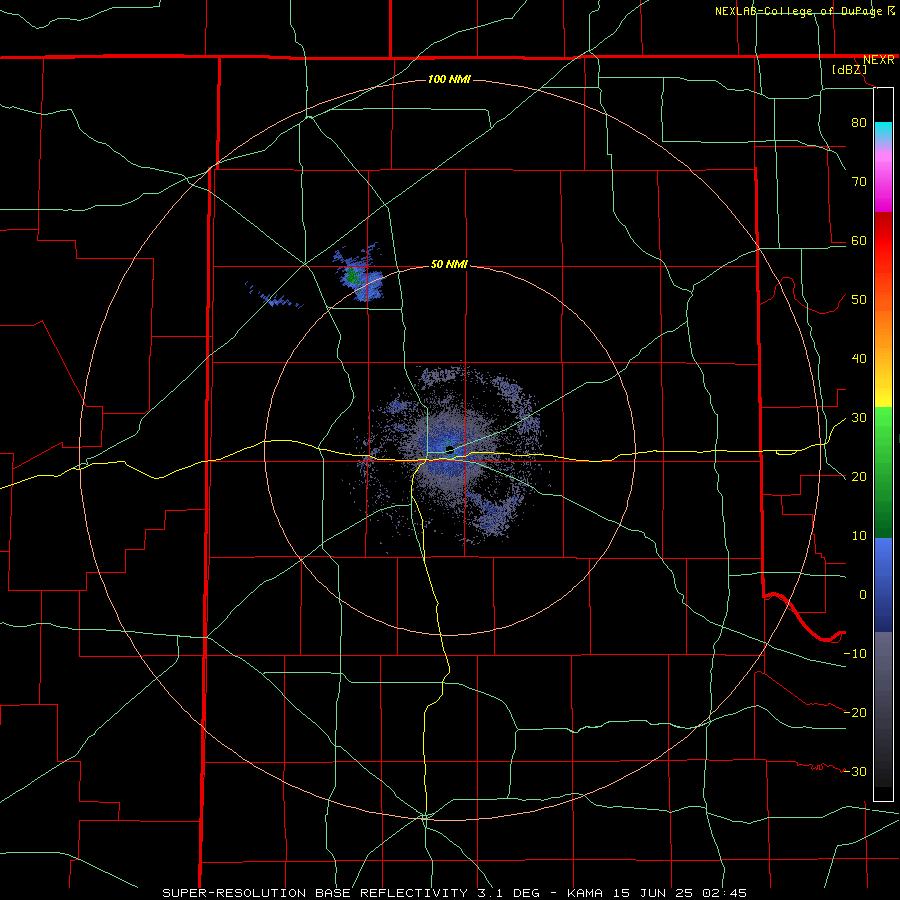The width and height of the screenshot is (900, 900).
Task: Click the 40 dBZ scale value
Action: click(859, 359)
